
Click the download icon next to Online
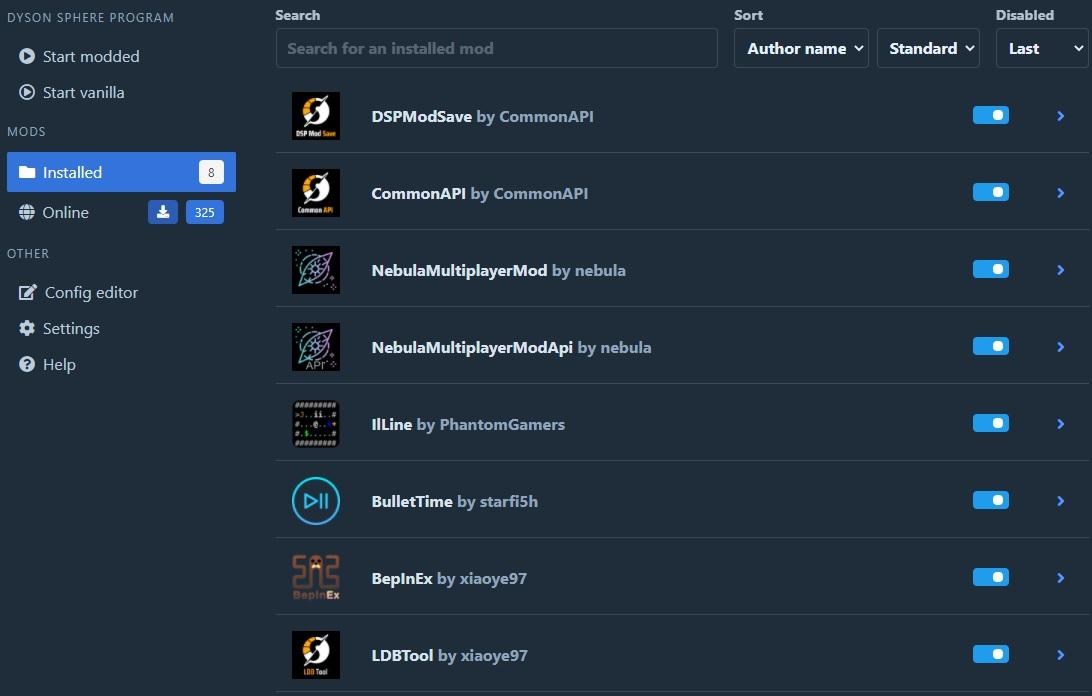point(163,212)
